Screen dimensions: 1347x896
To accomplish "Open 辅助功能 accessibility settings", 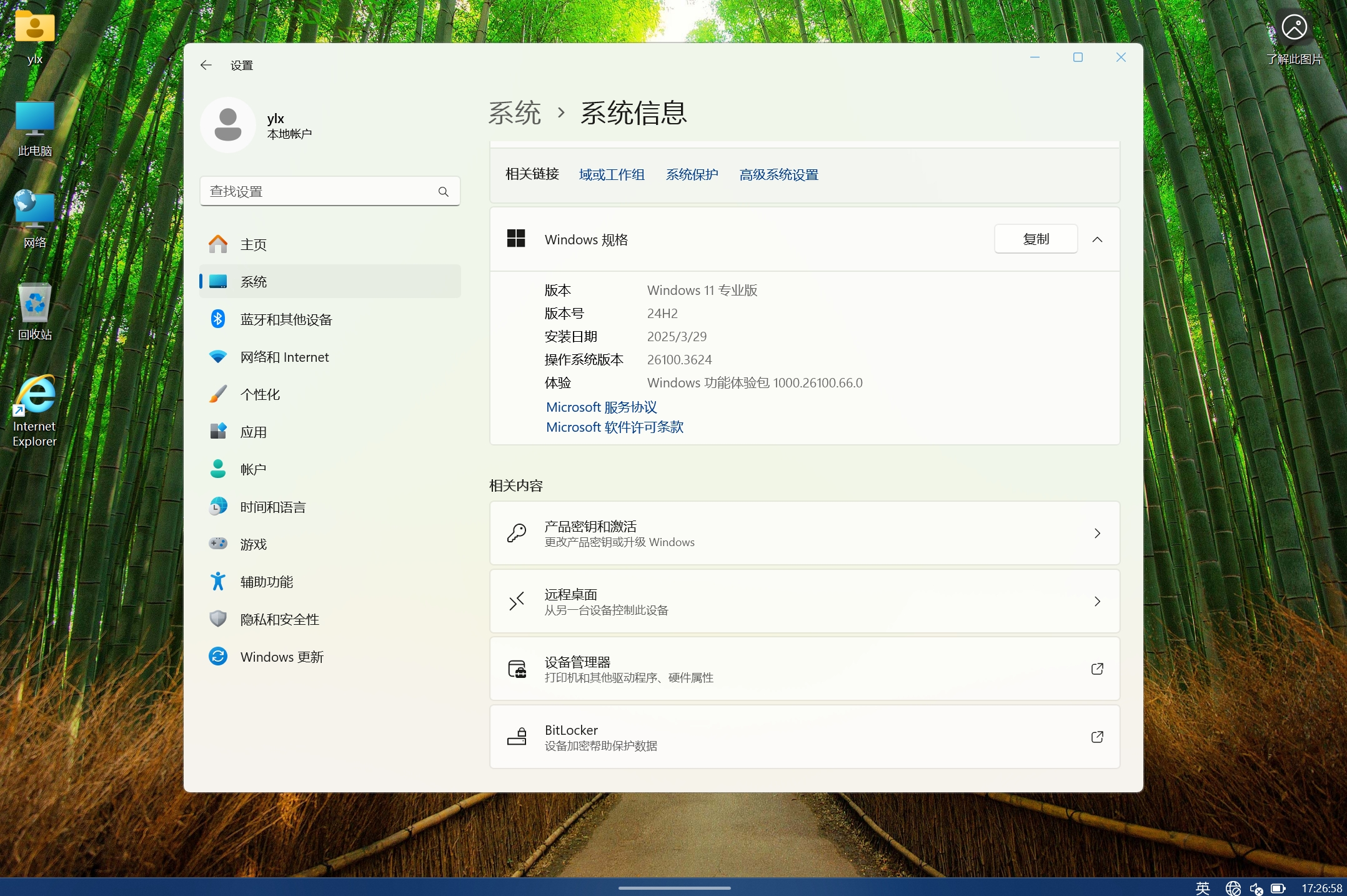I will [x=330, y=582].
